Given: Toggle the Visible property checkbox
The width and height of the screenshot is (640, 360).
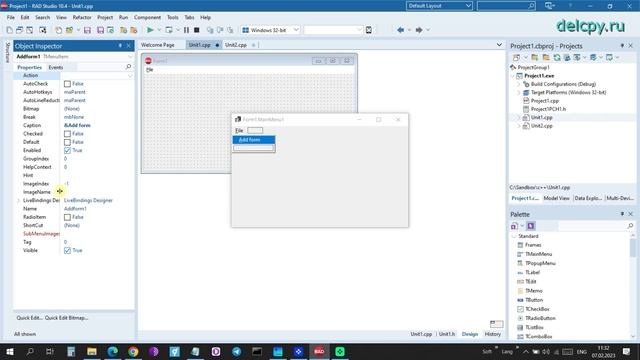Looking at the screenshot, I should tap(67, 251).
